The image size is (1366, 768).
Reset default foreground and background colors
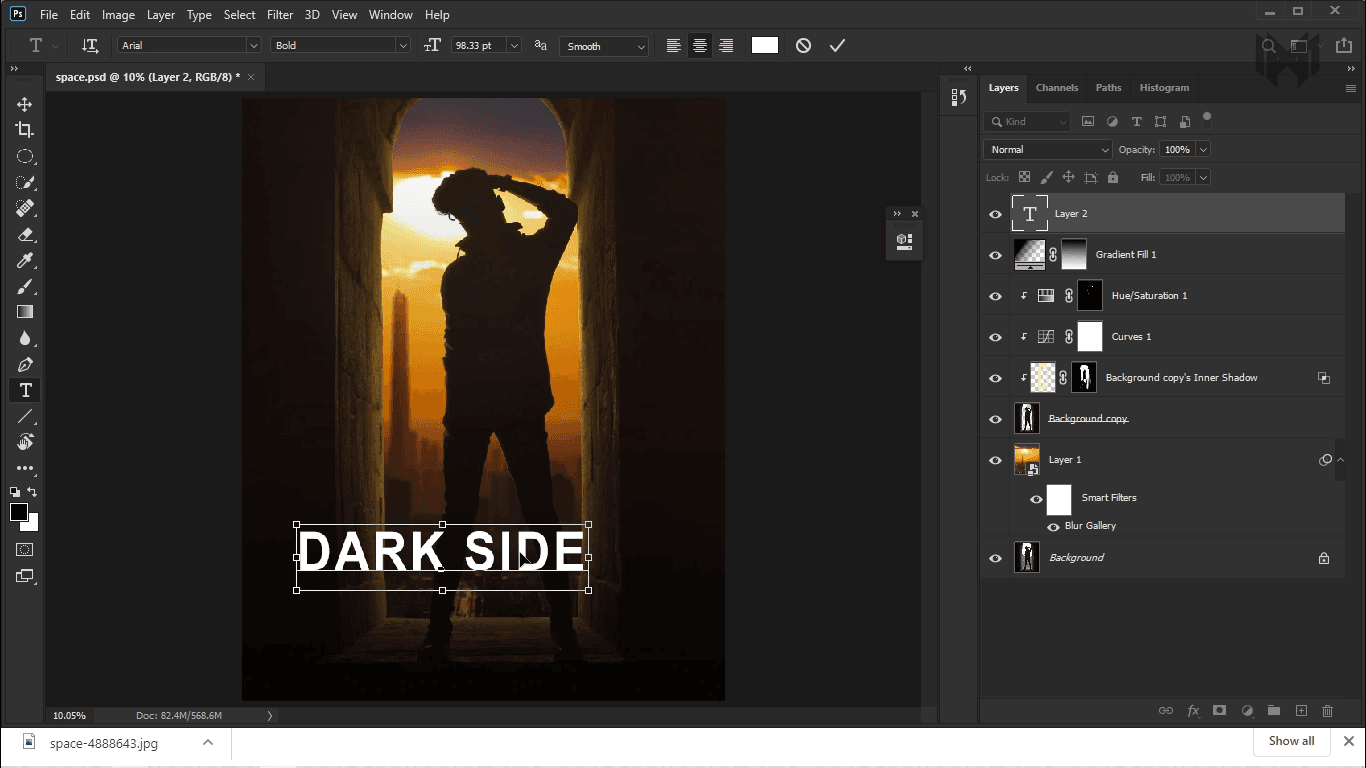[x=15, y=492]
